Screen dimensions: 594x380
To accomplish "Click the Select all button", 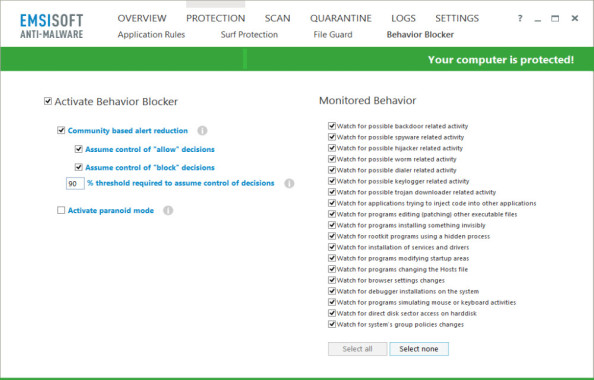I will (358, 349).
